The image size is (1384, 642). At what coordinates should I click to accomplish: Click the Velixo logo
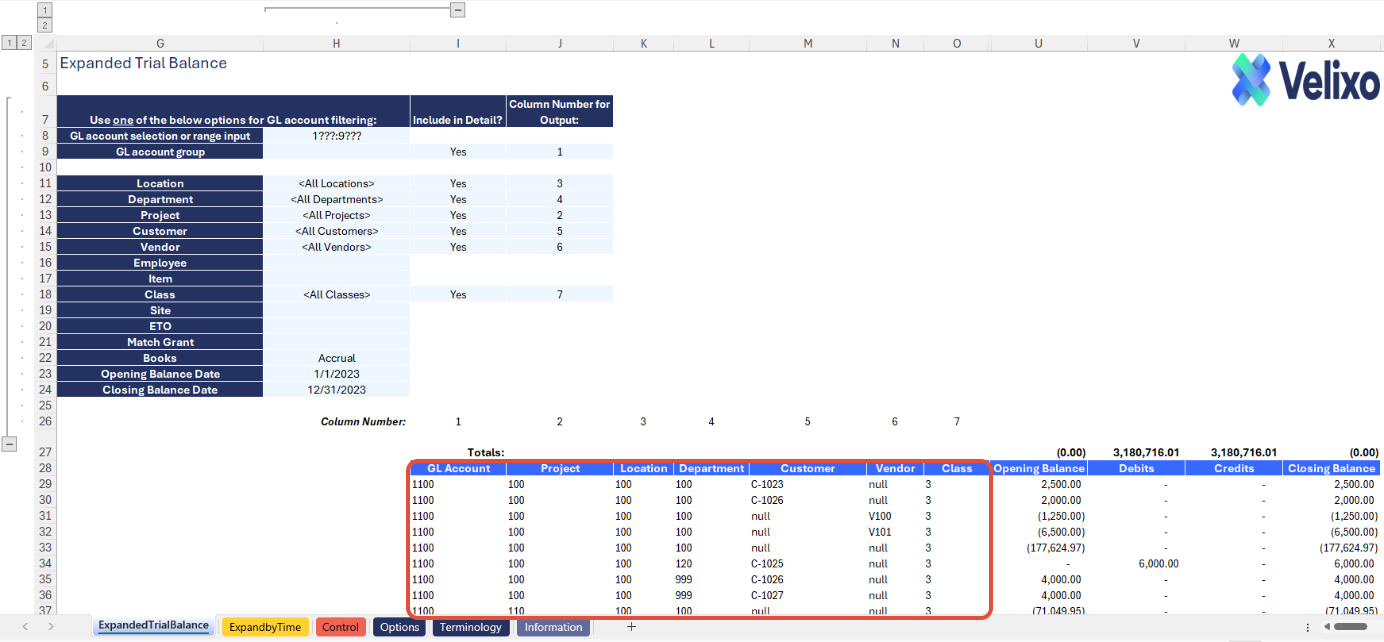tap(1305, 79)
